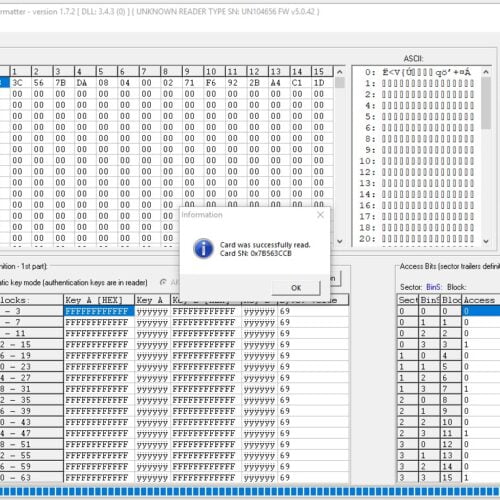Select ASCII row 20 in the ASCII list
This screenshot has width=500, height=500.
(417, 239)
